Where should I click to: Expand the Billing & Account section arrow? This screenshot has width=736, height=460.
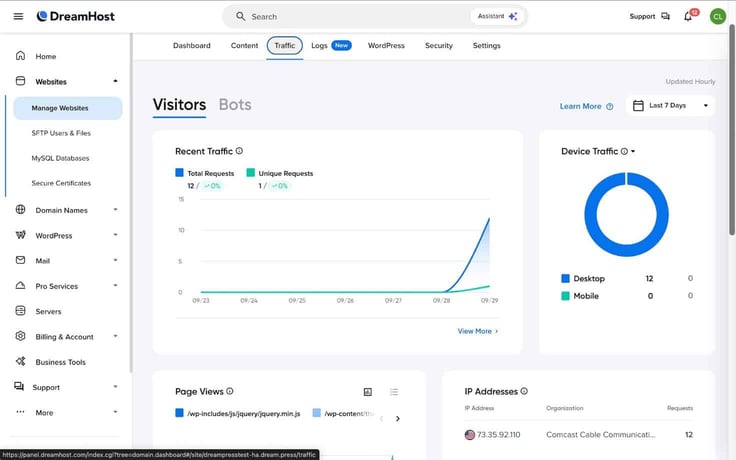point(115,336)
